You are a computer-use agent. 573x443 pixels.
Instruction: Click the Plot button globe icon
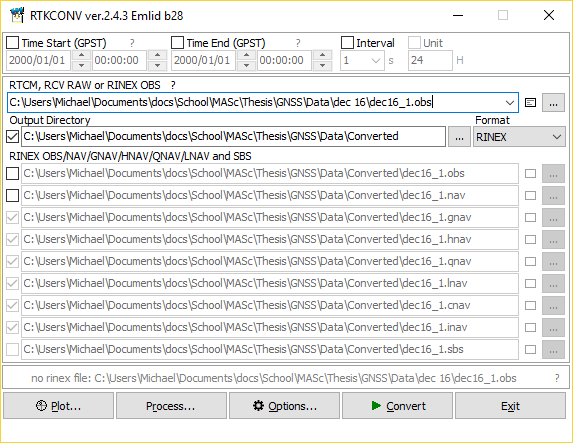tap(41, 405)
